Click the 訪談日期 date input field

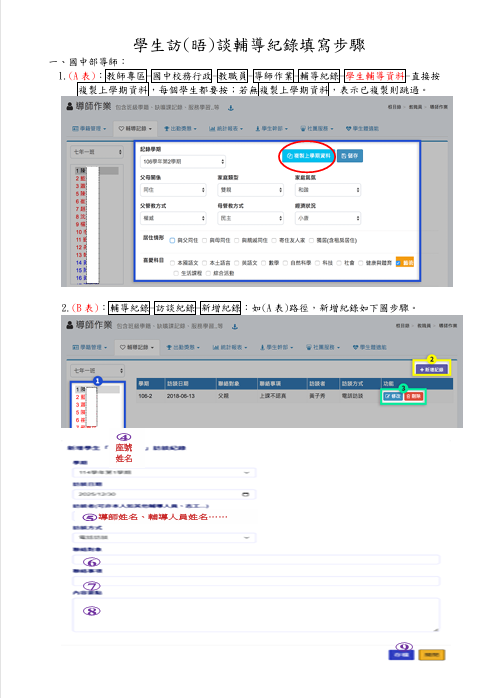(164, 495)
